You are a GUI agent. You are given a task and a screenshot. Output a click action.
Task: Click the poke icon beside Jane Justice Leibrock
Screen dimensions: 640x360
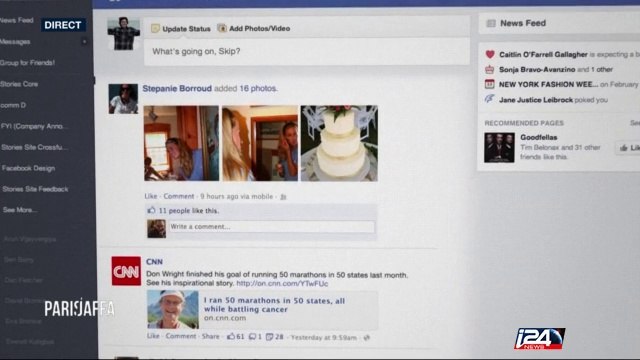pos(489,99)
